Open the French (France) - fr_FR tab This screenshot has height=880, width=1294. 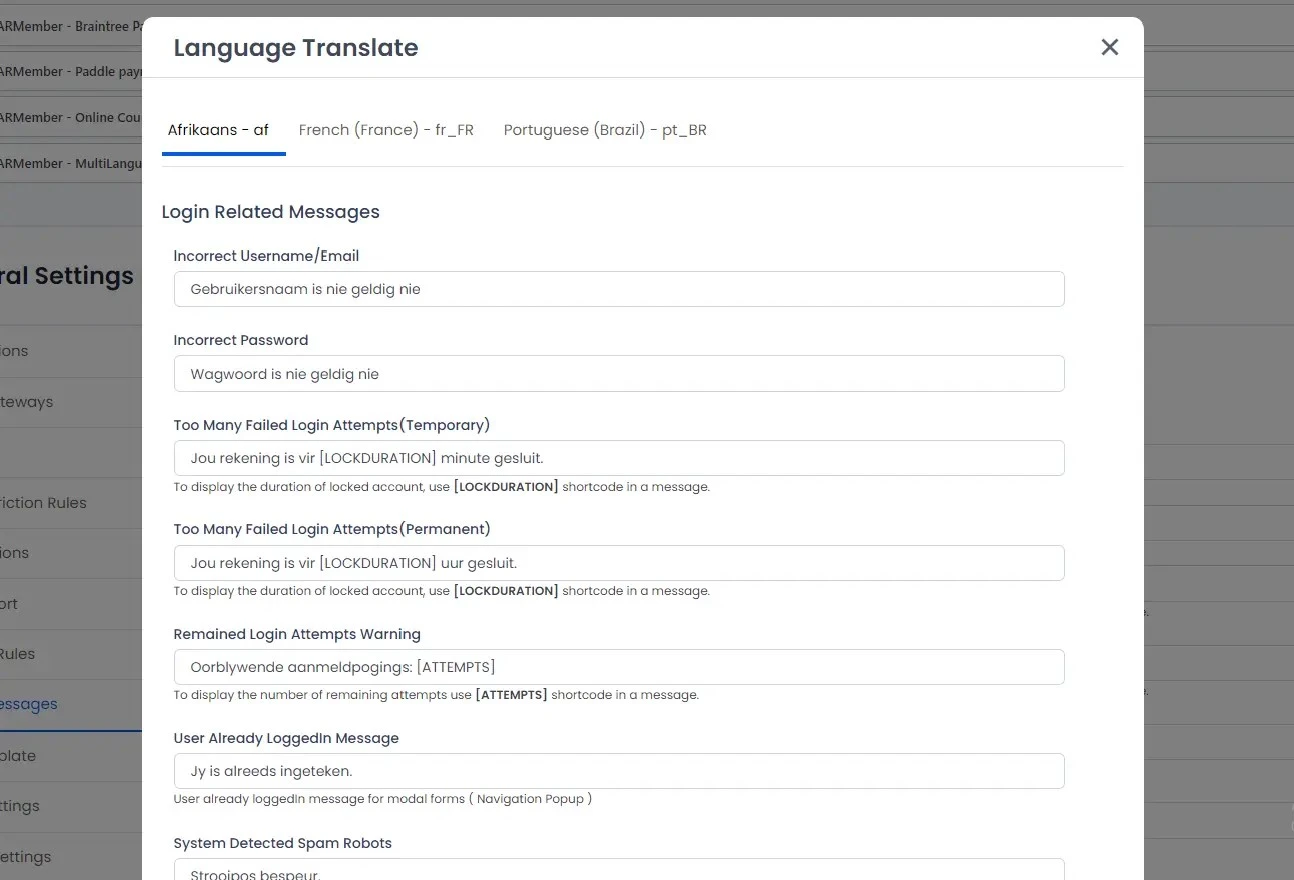click(x=386, y=130)
